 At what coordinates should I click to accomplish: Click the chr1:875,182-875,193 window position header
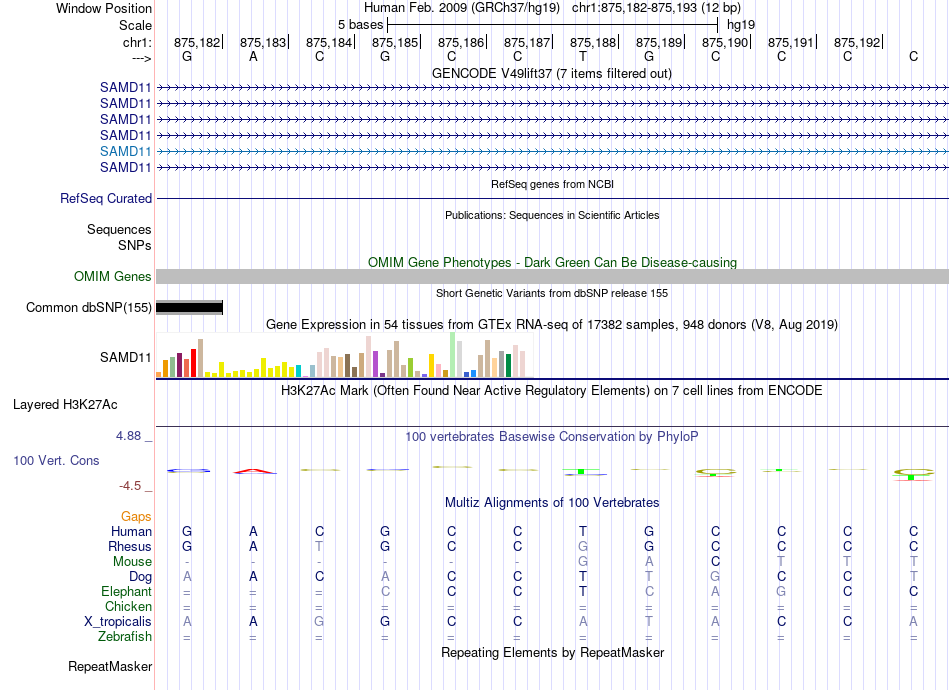coord(656,8)
